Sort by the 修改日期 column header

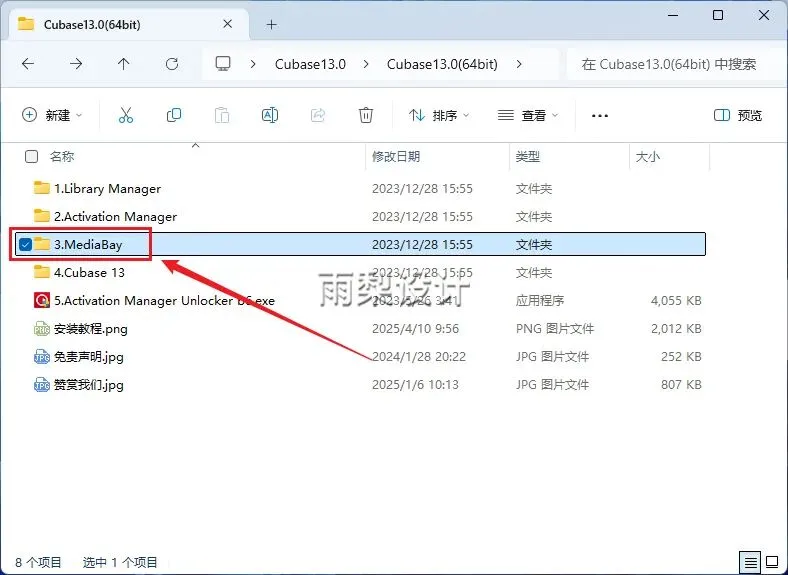tap(396, 157)
